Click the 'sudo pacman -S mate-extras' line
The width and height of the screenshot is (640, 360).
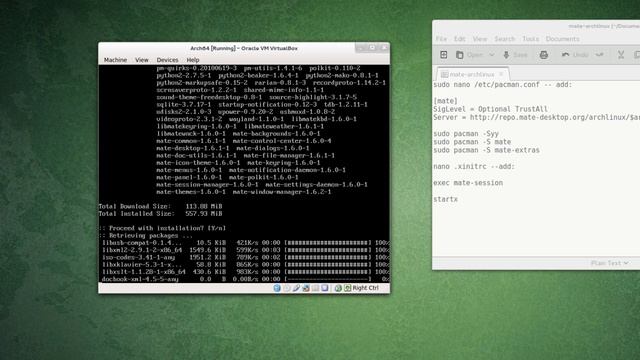pos(486,150)
